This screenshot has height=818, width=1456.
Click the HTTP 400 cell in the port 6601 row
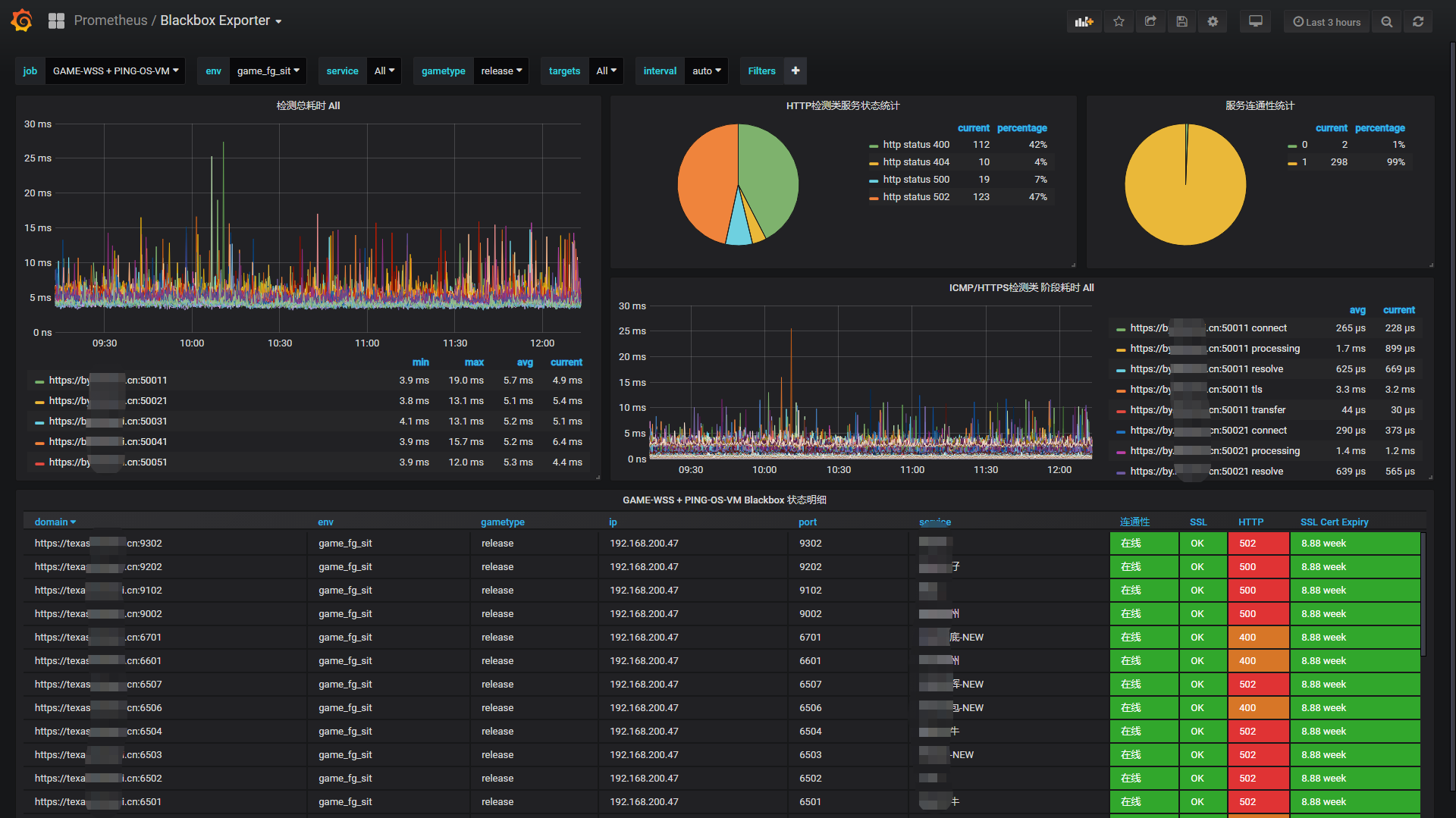pos(1258,661)
